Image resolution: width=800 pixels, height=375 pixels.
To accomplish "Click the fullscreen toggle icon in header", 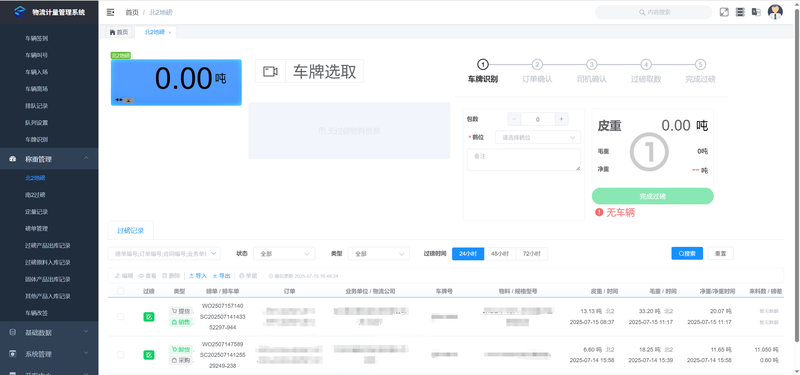I will (x=723, y=12).
